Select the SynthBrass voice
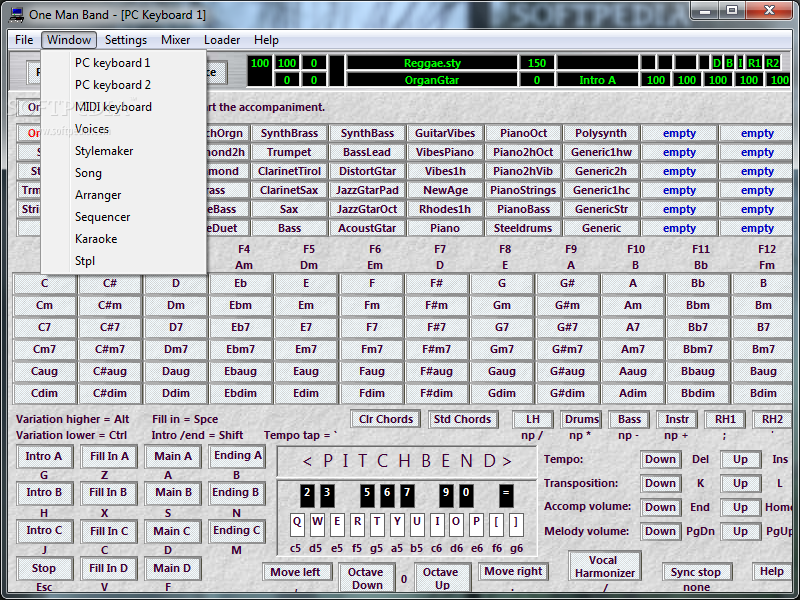 coord(289,133)
